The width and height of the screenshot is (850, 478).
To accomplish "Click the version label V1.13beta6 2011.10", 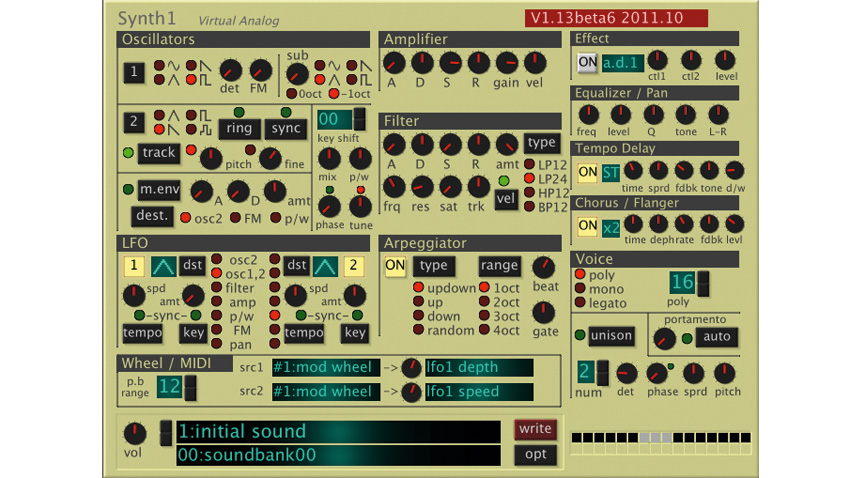I will pyautogui.click(x=616, y=18).
